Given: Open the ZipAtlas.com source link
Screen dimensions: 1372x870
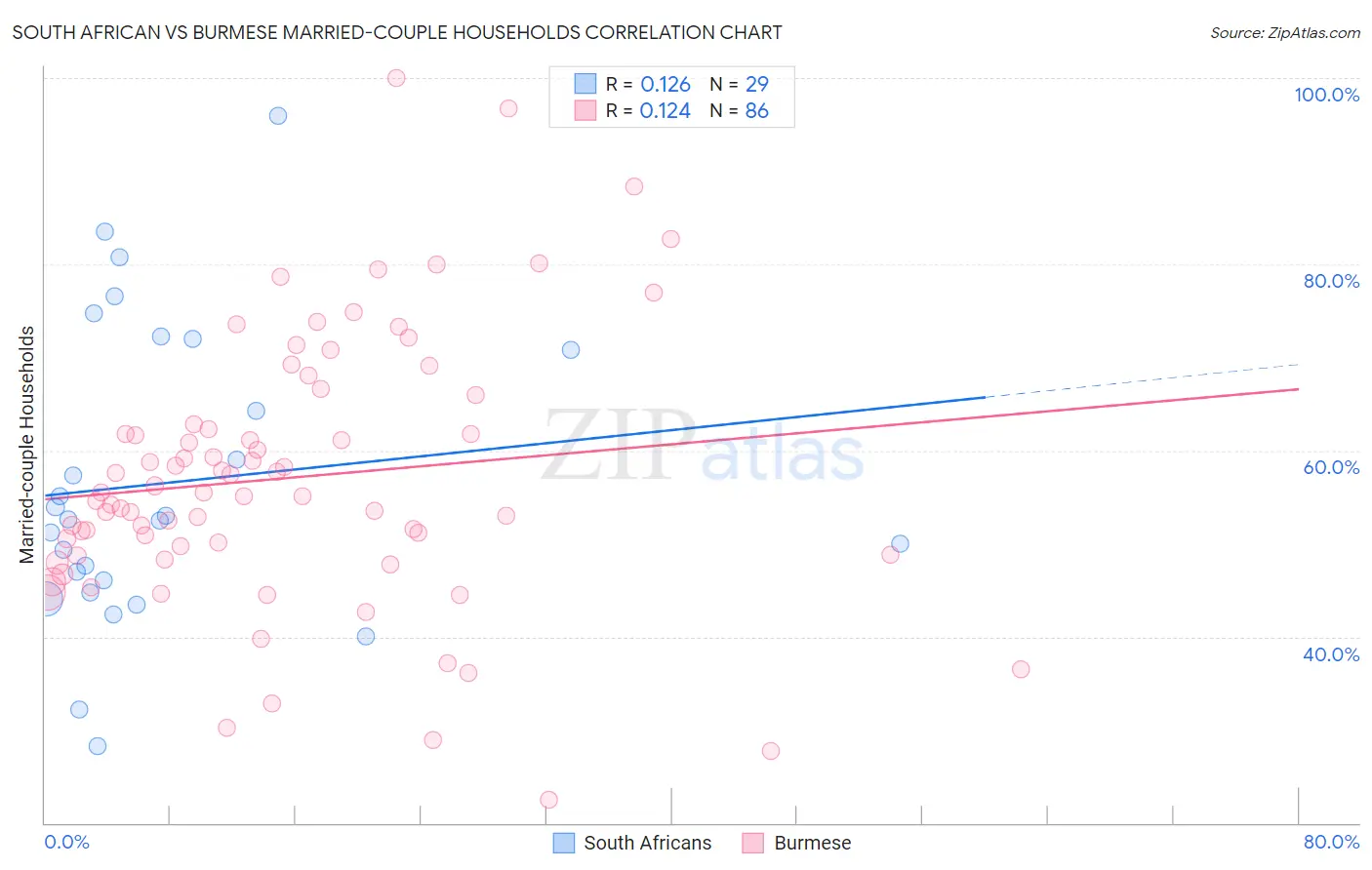Looking at the screenshot, I should (x=1284, y=32).
